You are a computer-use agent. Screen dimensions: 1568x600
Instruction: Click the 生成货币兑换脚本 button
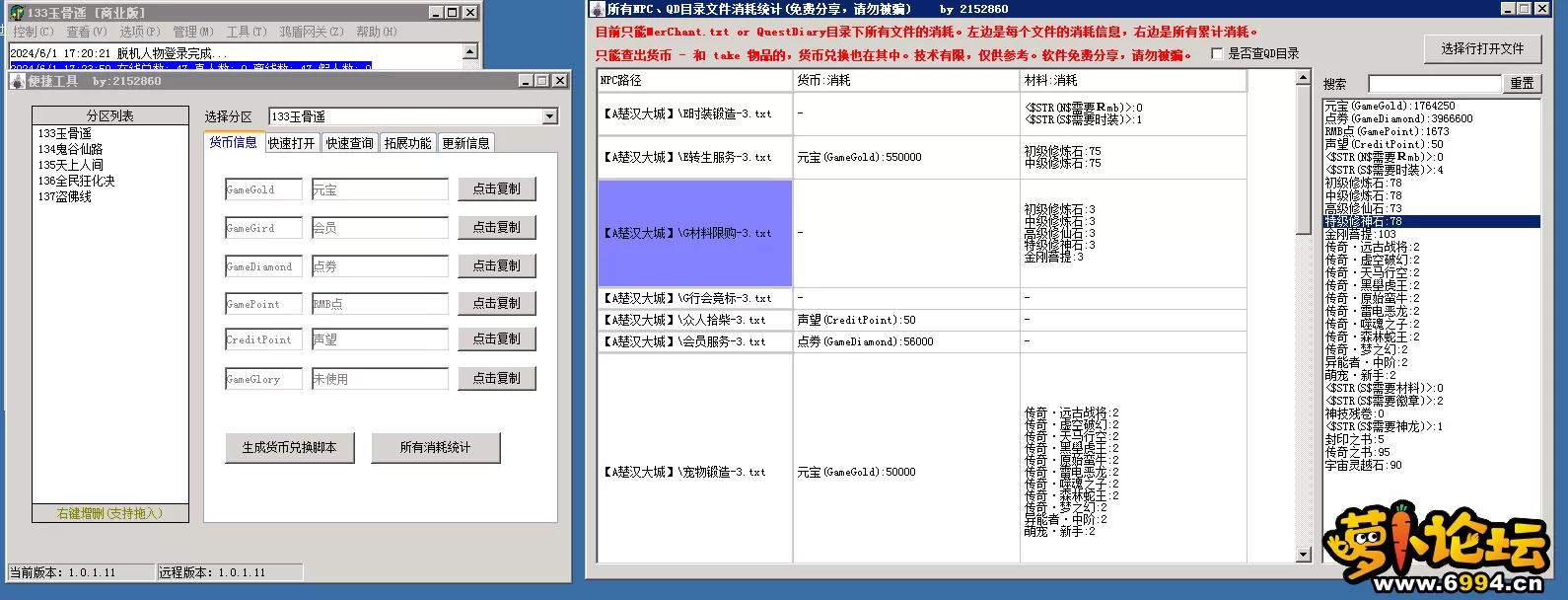click(x=290, y=447)
